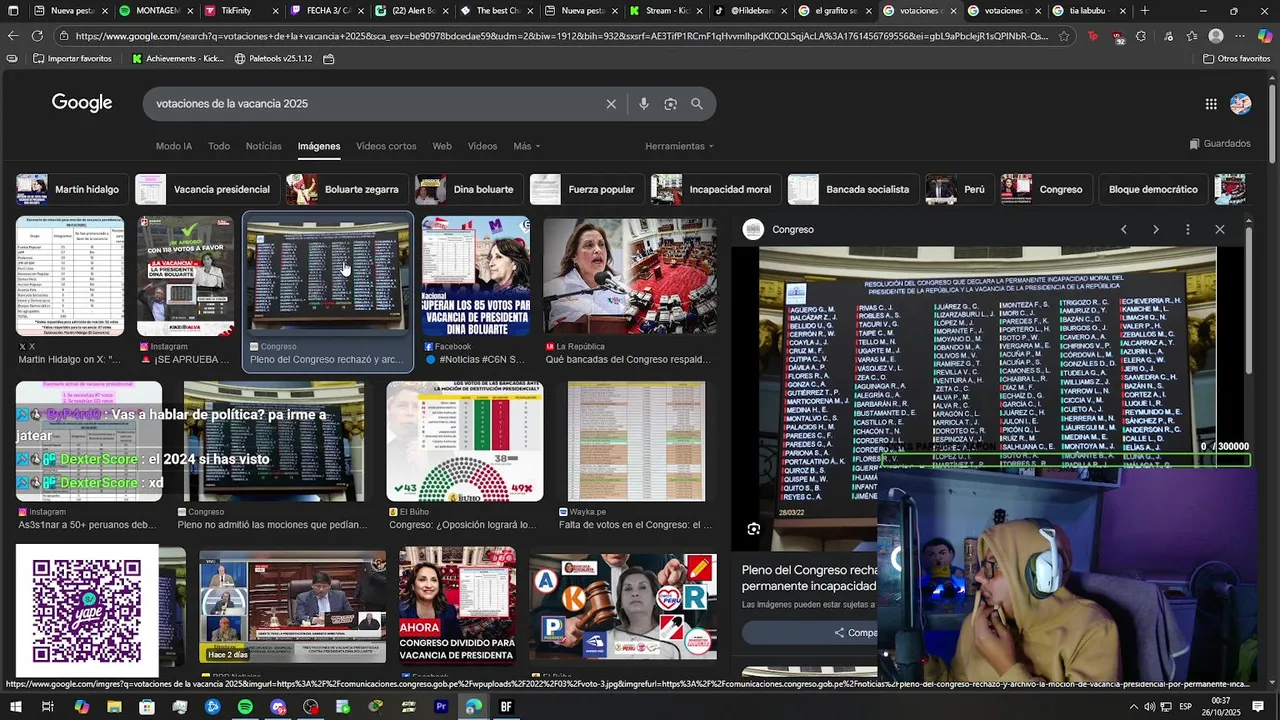Open the Otros favoritos folder

[1236, 59]
